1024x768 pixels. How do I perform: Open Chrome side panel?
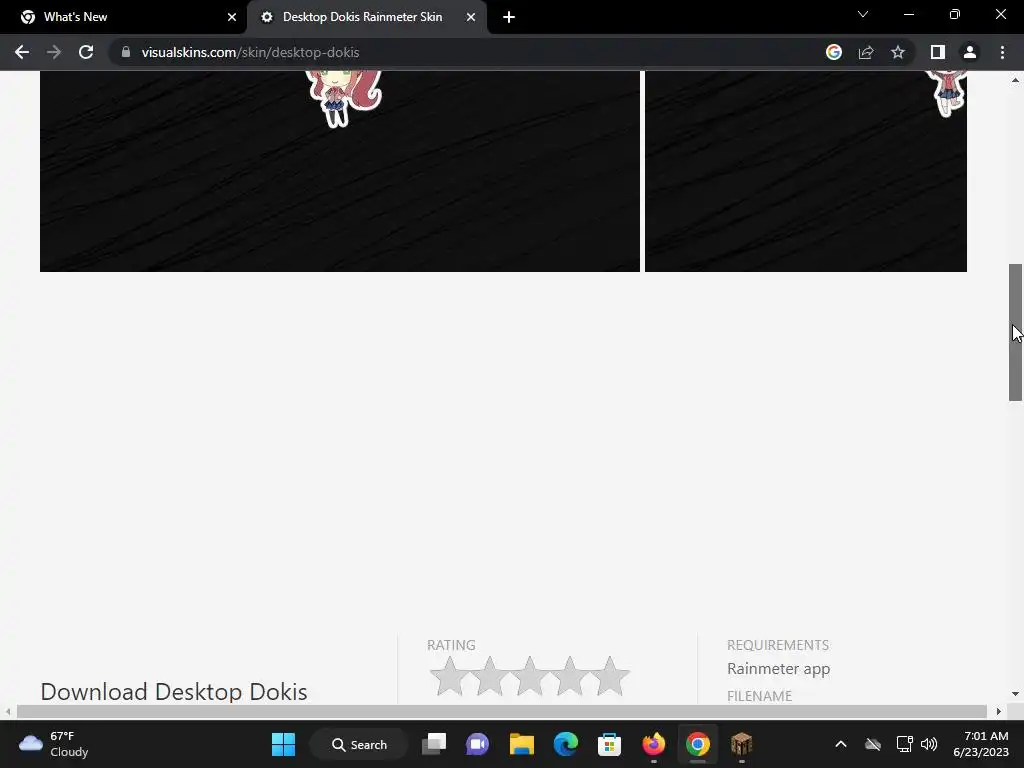[x=938, y=52]
